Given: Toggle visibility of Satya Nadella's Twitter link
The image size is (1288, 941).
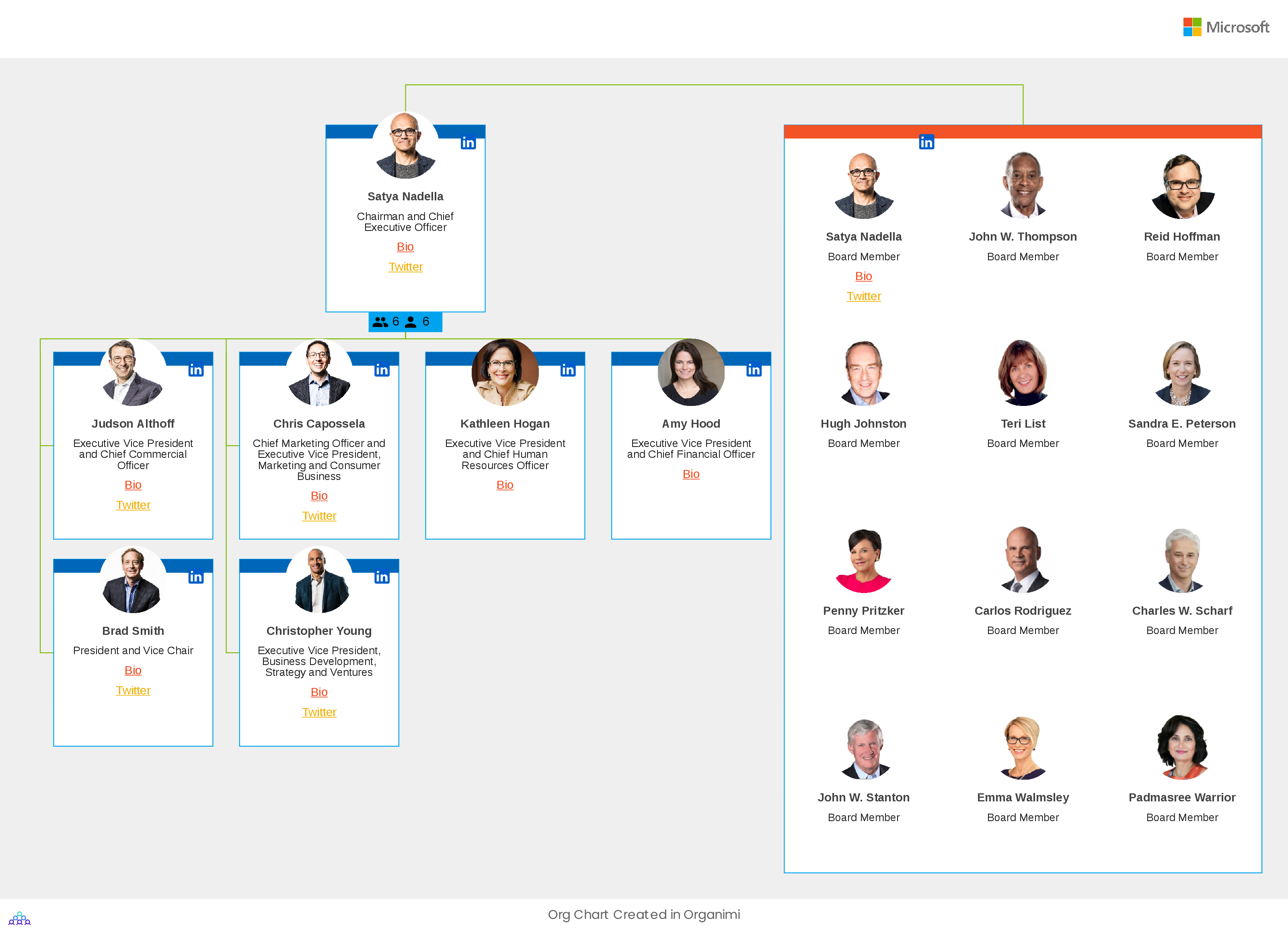Looking at the screenshot, I should click(x=405, y=267).
